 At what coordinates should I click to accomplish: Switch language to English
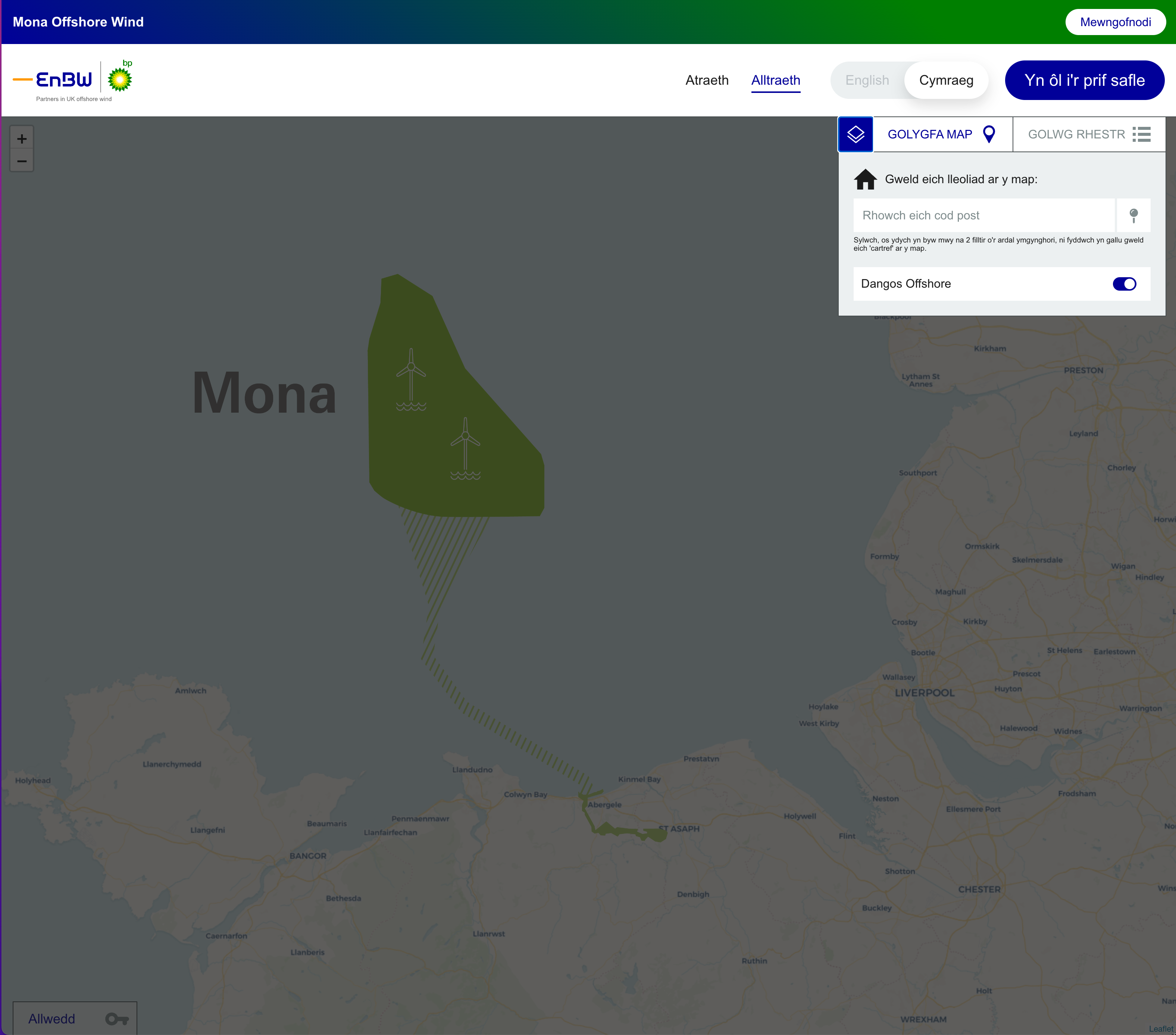867,81
